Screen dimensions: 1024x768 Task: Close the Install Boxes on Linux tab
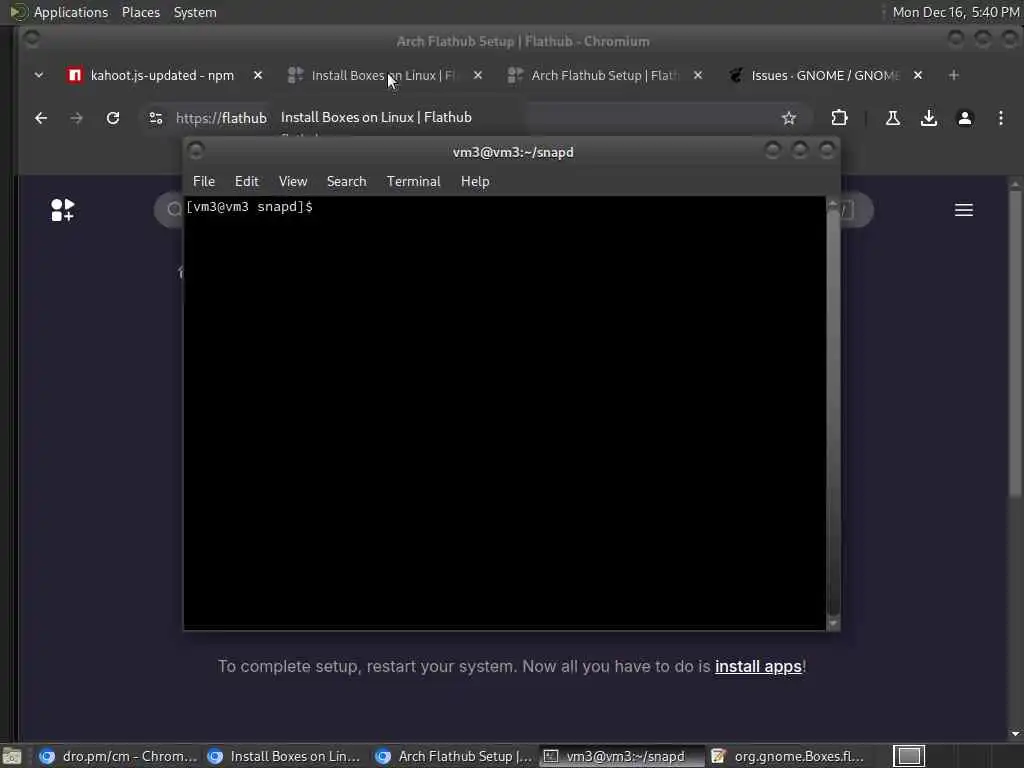(x=478, y=75)
